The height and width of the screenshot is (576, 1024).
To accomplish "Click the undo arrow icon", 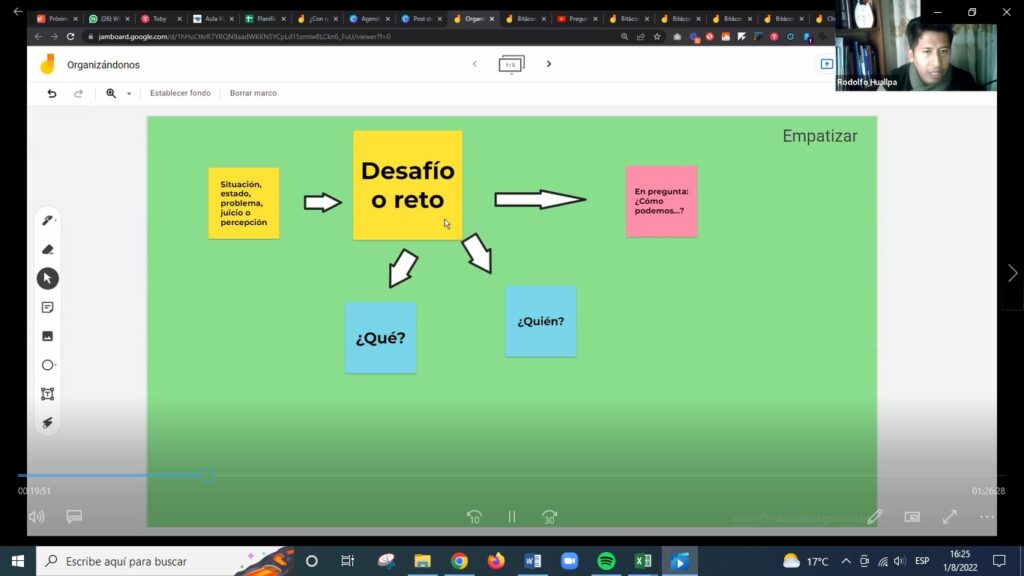I will tap(52, 93).
